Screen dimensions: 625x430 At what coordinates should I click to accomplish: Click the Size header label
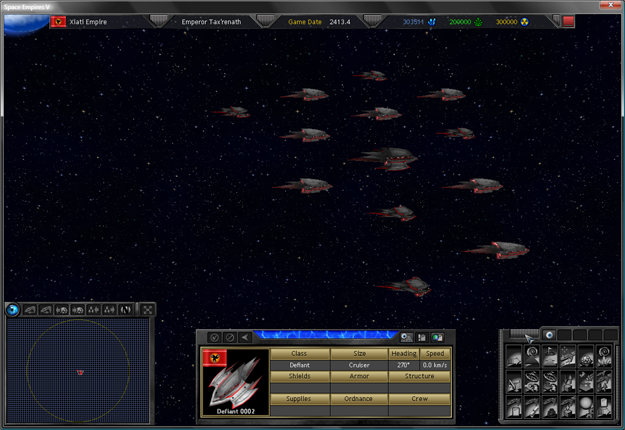point(359,353)
